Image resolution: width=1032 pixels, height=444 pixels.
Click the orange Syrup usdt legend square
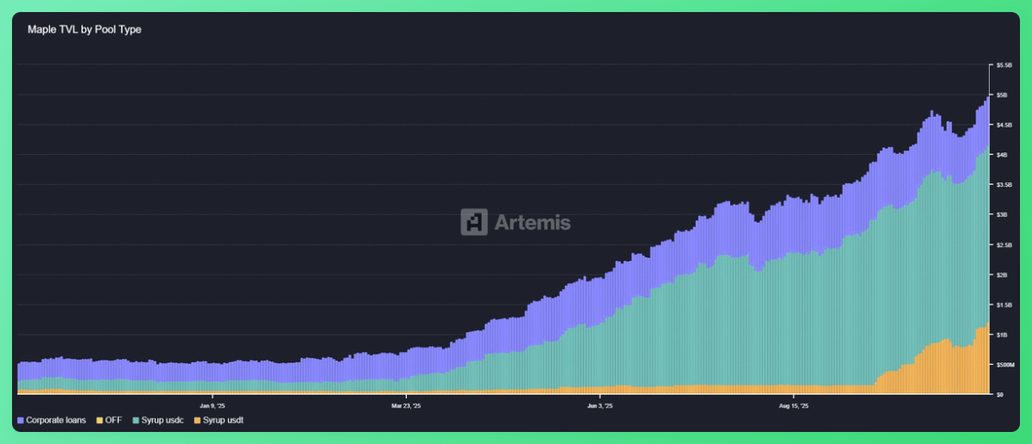pos(197,420)
